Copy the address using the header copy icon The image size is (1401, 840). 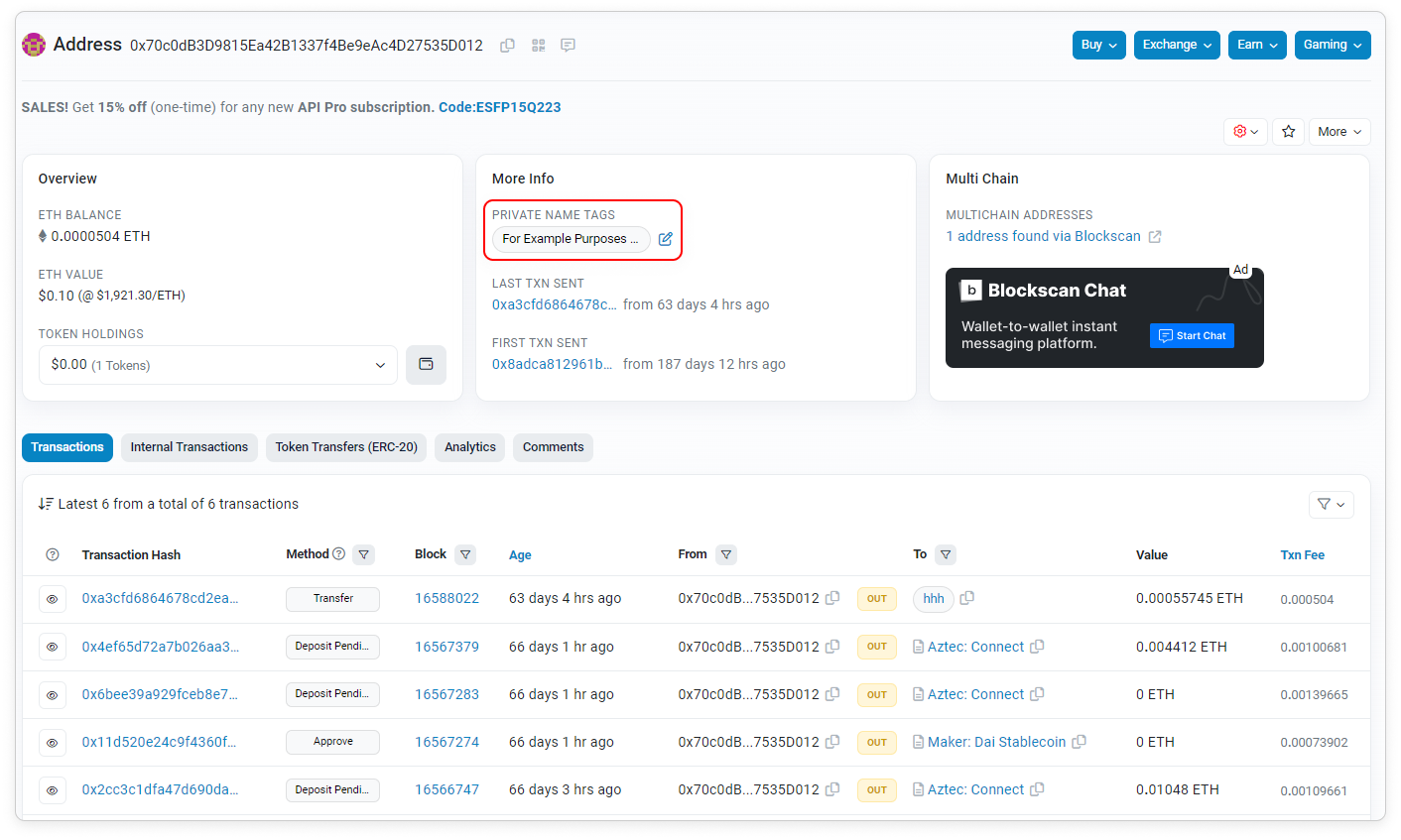(x=507, y=46)
